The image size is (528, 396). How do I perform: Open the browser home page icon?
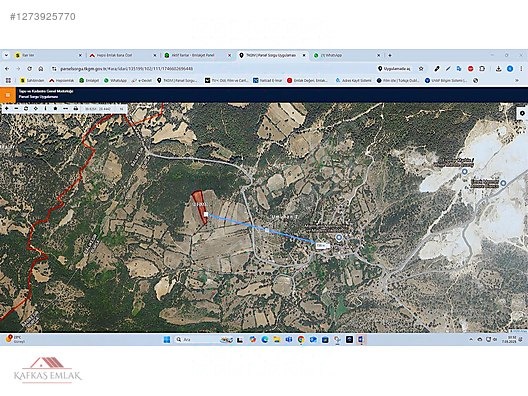pos(41,69)
